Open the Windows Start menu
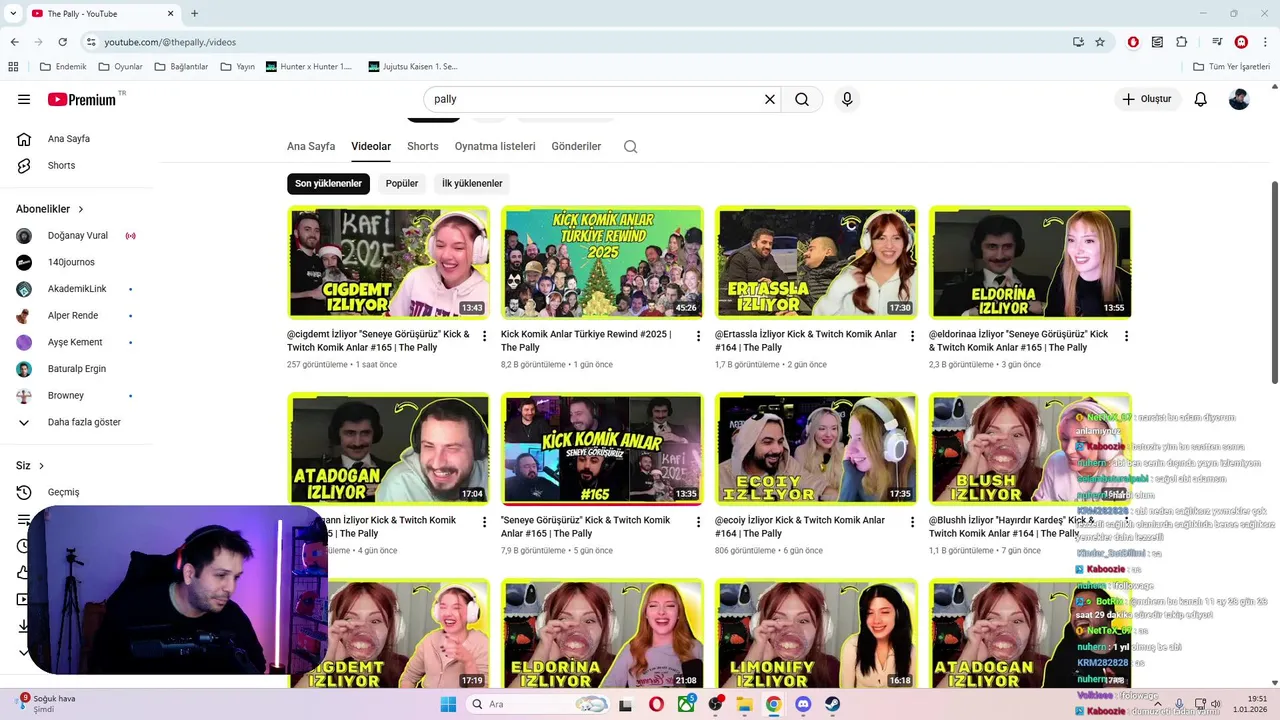This screenshot has height=720, width=1280. pos(448,704)
